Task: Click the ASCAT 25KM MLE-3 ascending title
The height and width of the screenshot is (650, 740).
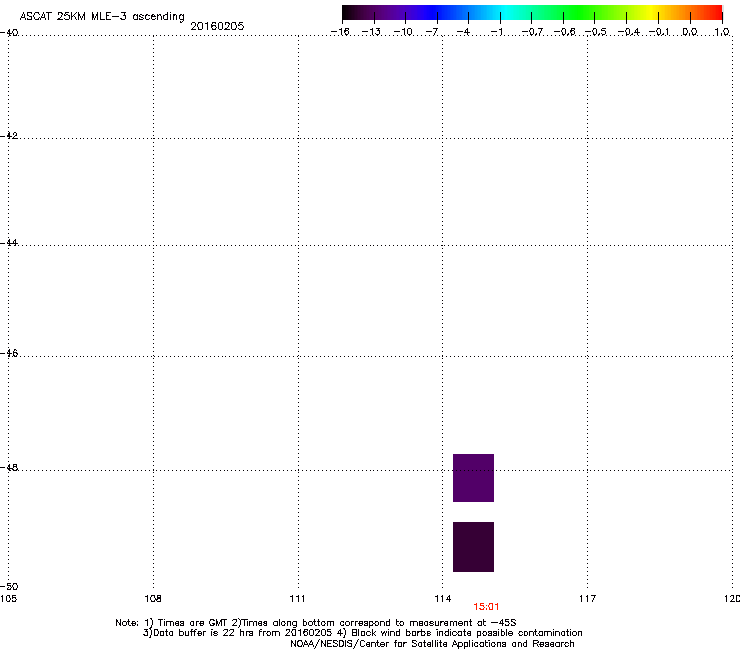Action: coord(102,17)
